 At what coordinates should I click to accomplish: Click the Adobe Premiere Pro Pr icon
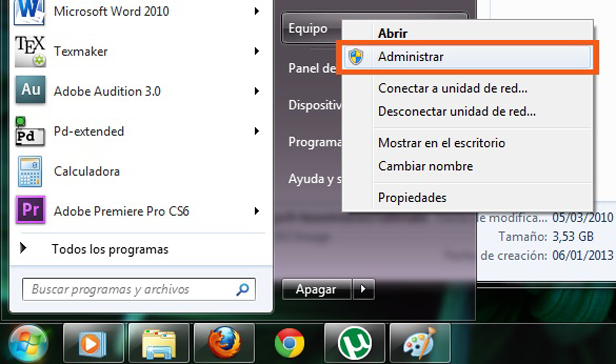pos(30,210)
